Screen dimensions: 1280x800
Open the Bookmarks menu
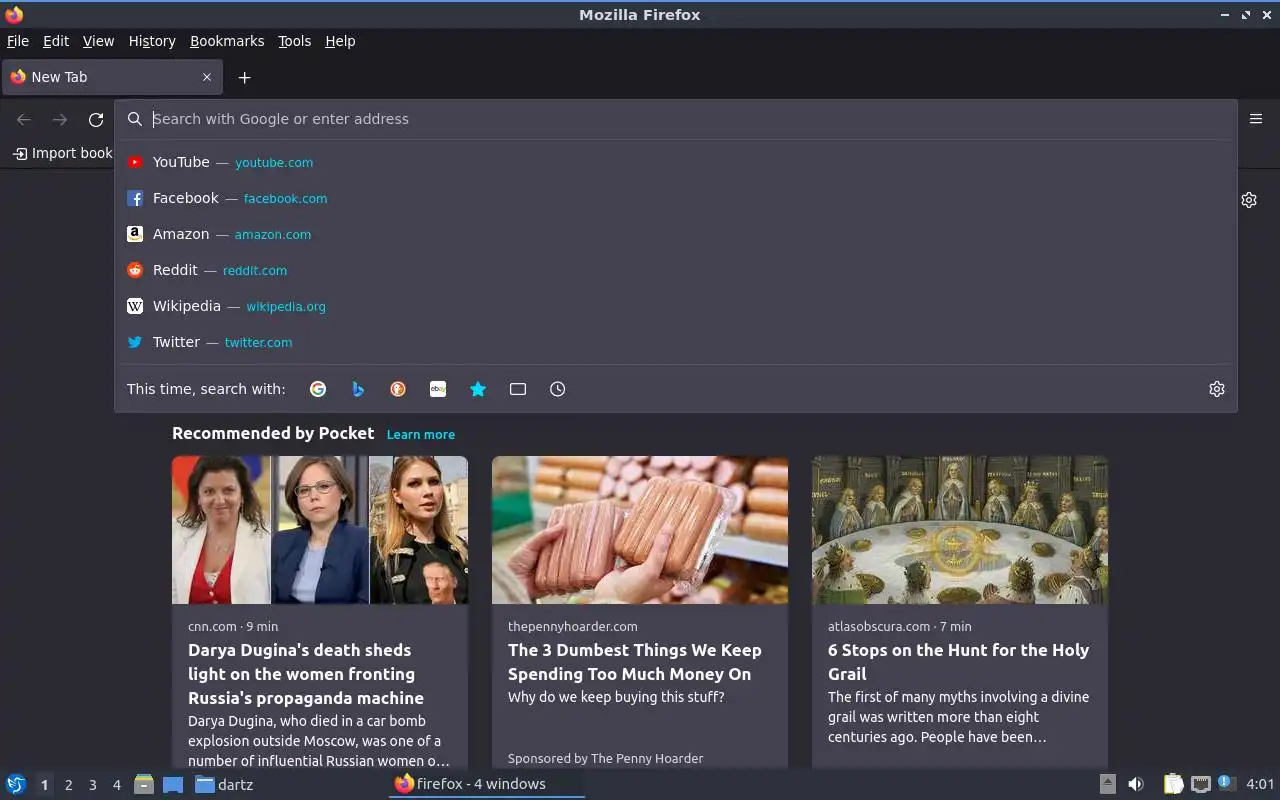227,41
